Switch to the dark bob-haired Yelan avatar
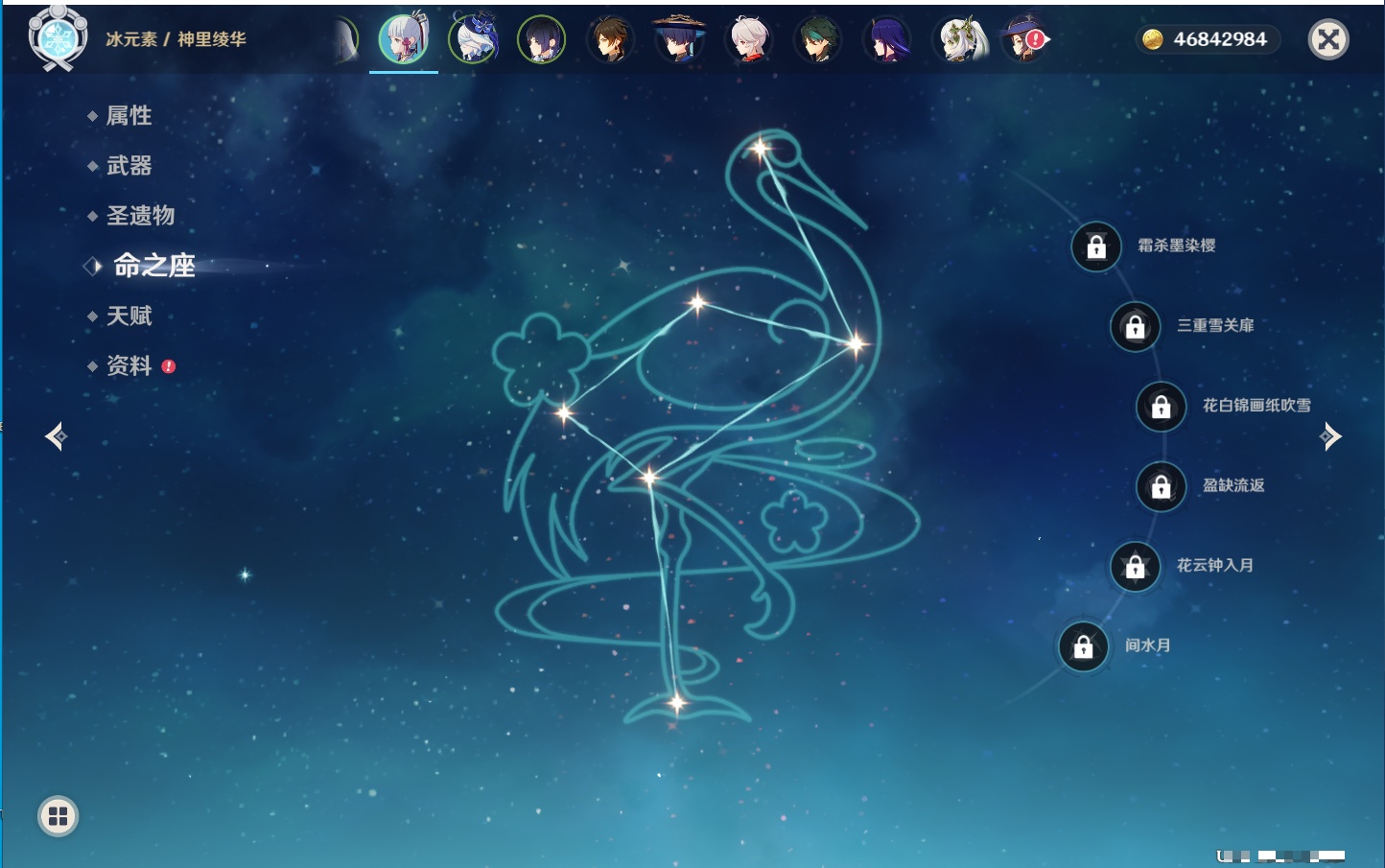 542,39
